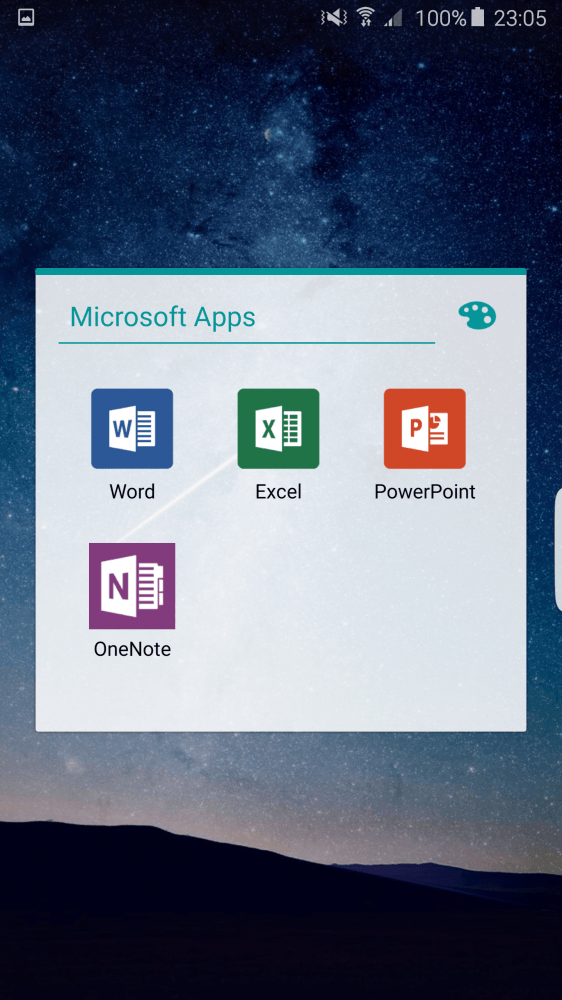The height and width of the screenshot is (1000, 562).
Task: Open the edge panel handle on right side
Action: coord(558,550)
